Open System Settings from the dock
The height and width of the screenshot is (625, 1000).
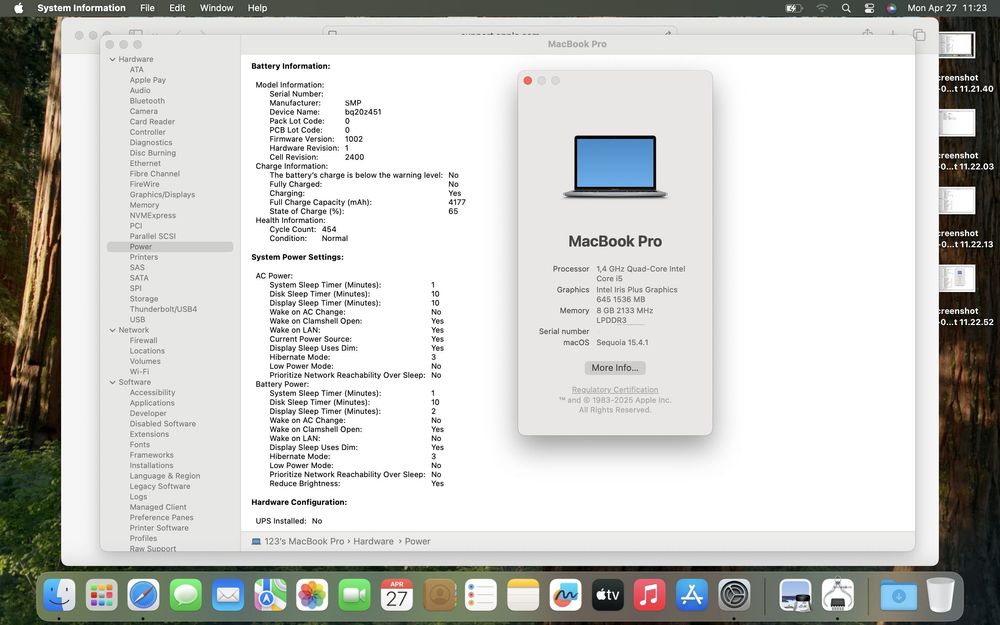click(734, 595)
